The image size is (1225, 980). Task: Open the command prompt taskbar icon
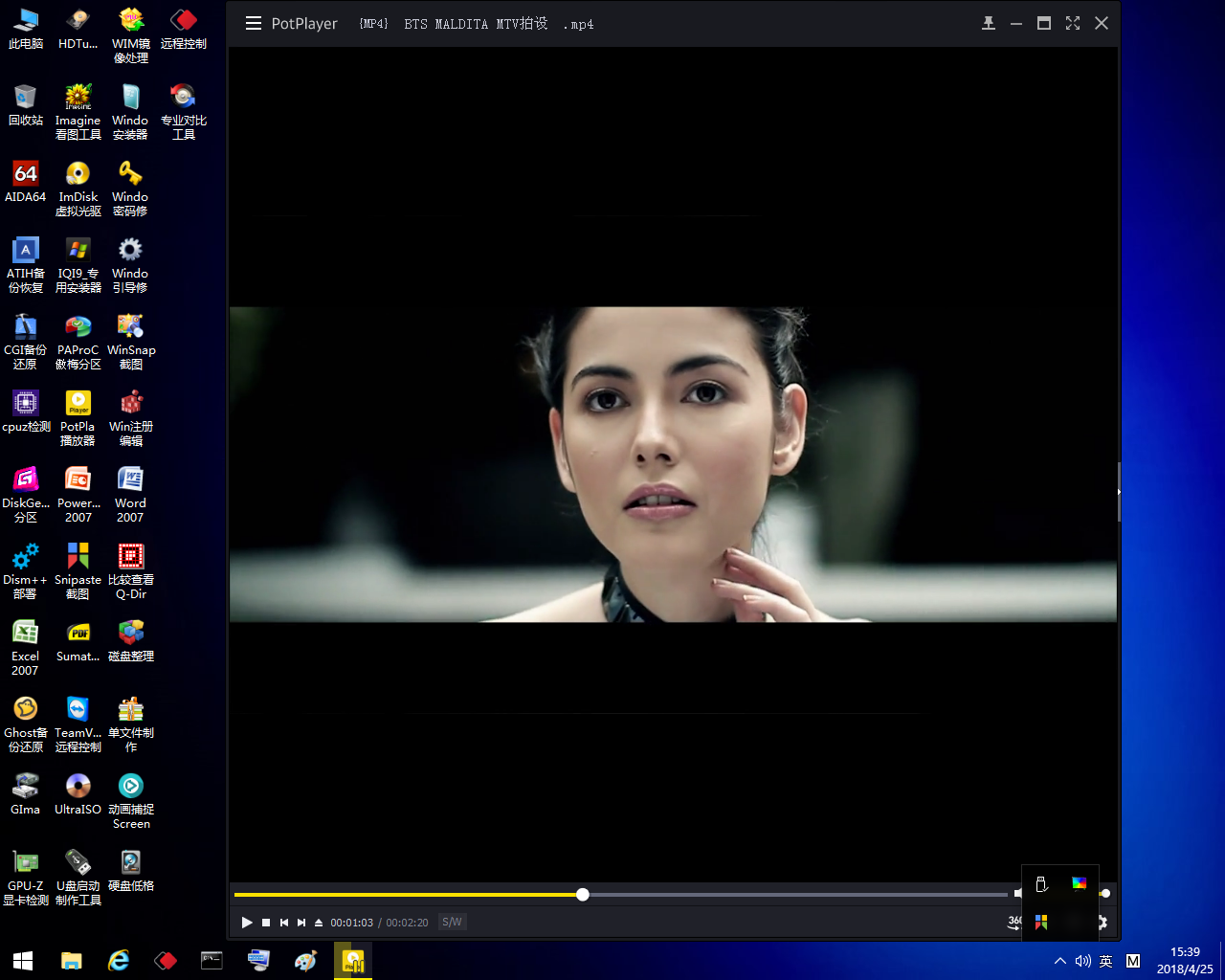point(212,961)
